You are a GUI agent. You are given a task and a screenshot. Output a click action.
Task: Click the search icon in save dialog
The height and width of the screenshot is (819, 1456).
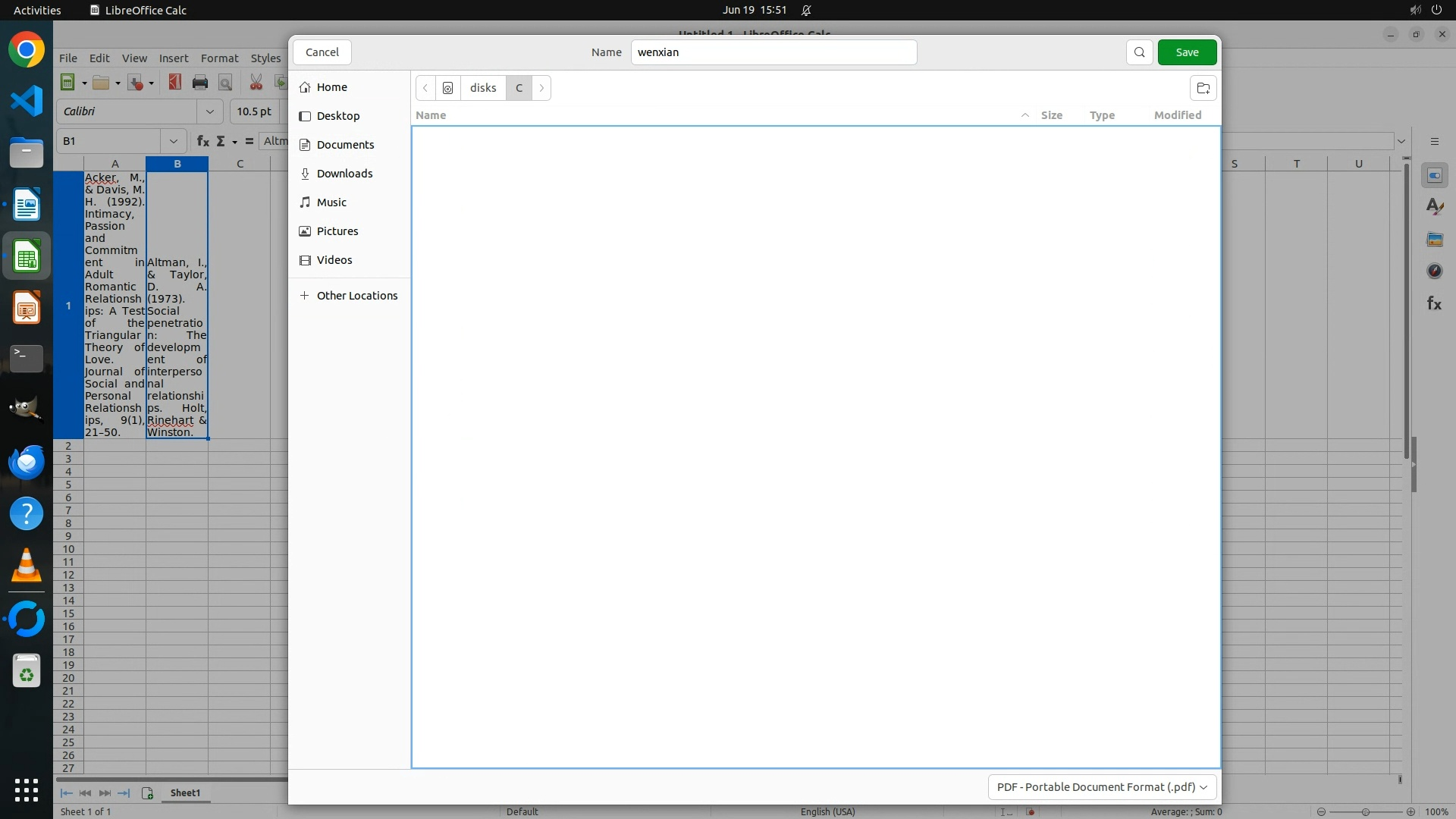pos(1139,52)
